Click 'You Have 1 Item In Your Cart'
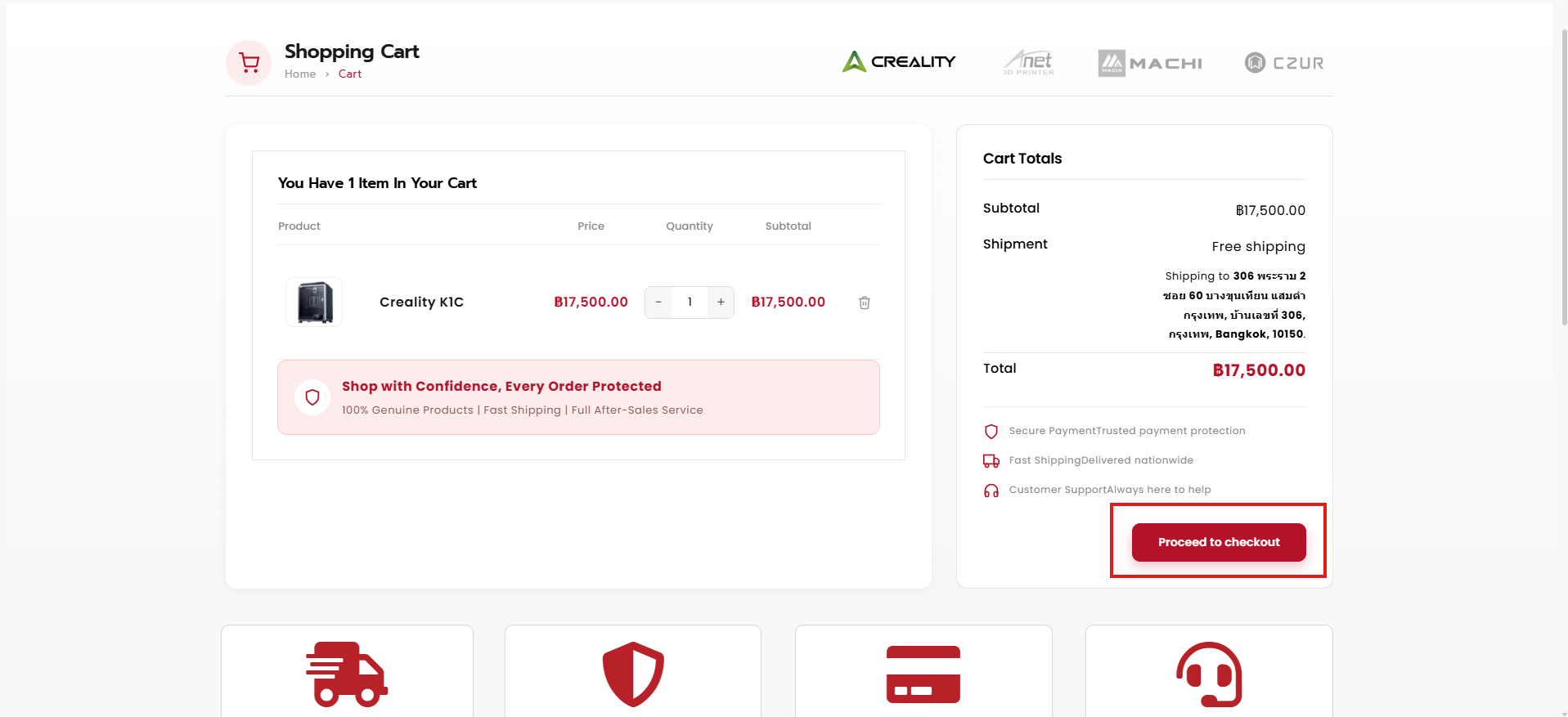 377,183
